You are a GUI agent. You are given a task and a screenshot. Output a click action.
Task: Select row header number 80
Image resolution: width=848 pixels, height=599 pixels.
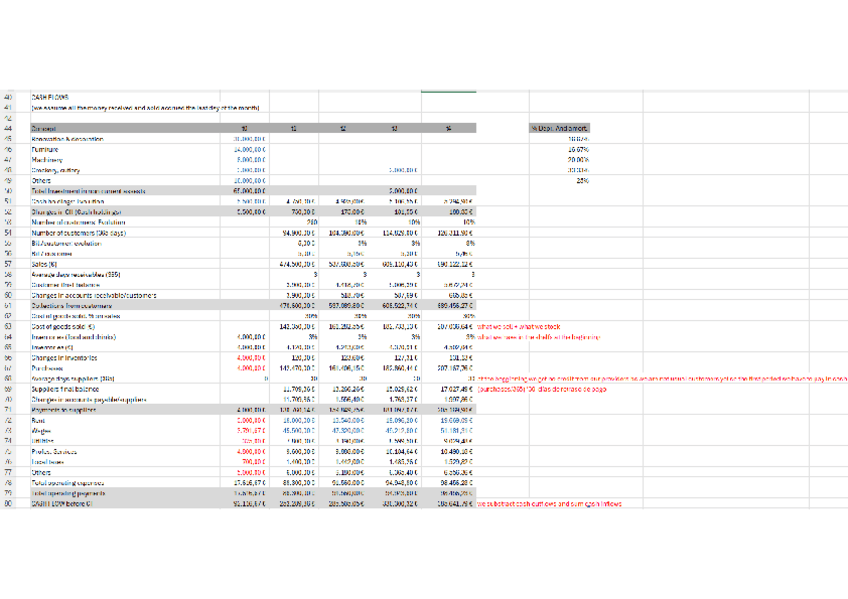click(8, 503)
